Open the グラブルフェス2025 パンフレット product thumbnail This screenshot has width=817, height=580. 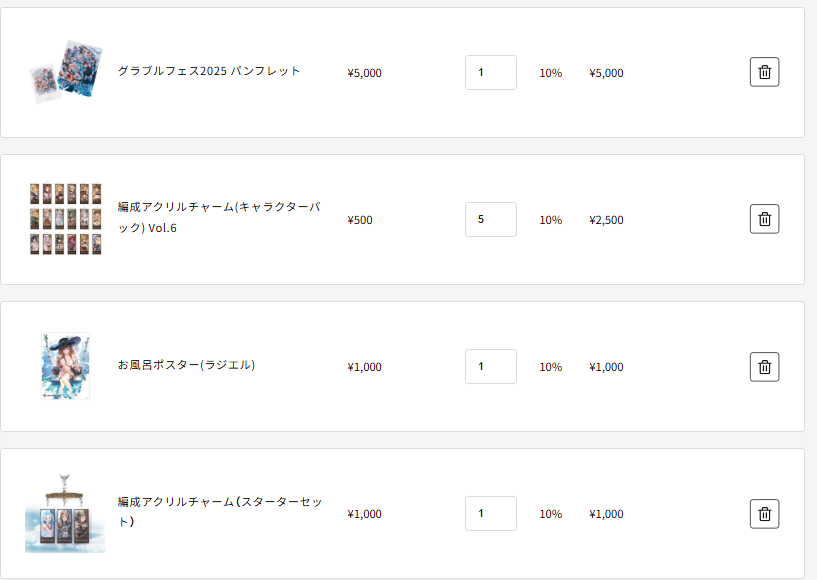65,72
